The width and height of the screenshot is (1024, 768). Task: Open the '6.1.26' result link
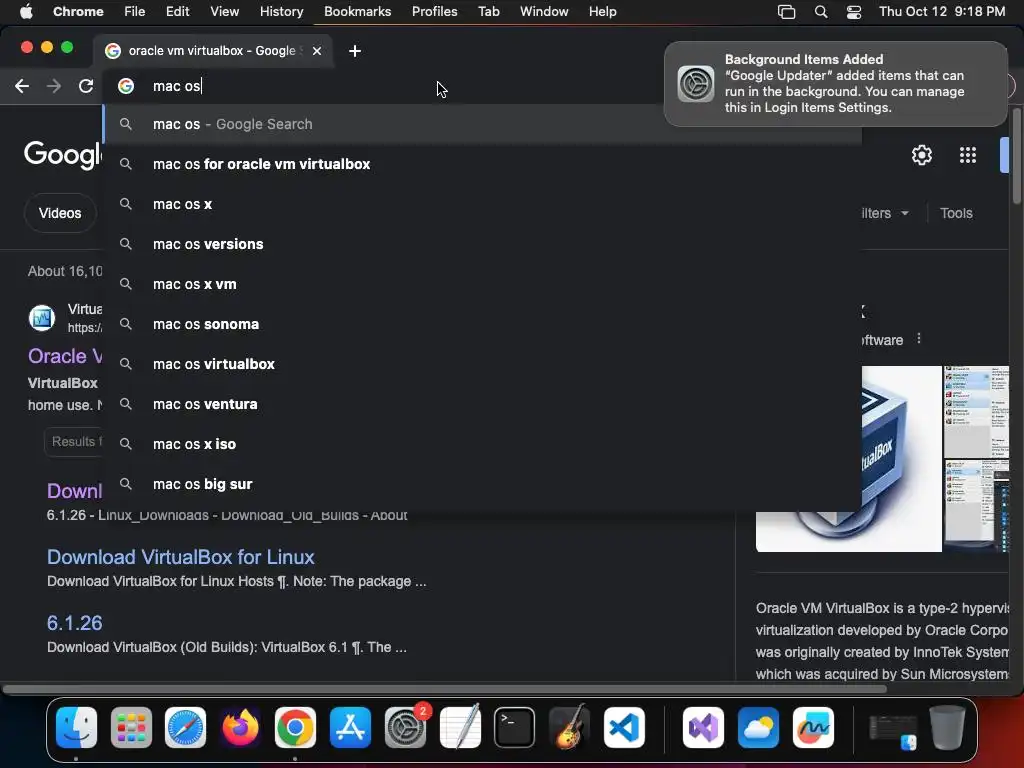[x=74, y=623]
